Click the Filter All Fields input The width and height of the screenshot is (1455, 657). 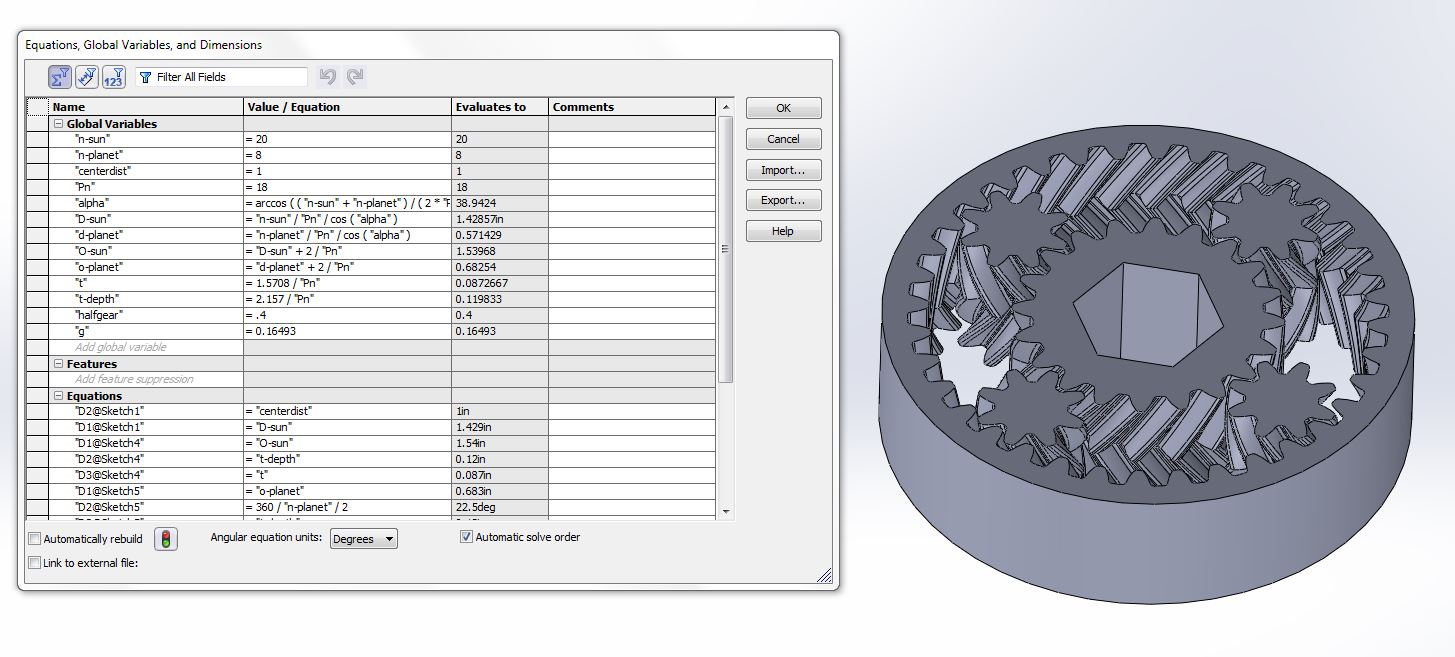[x=221, y=77]
